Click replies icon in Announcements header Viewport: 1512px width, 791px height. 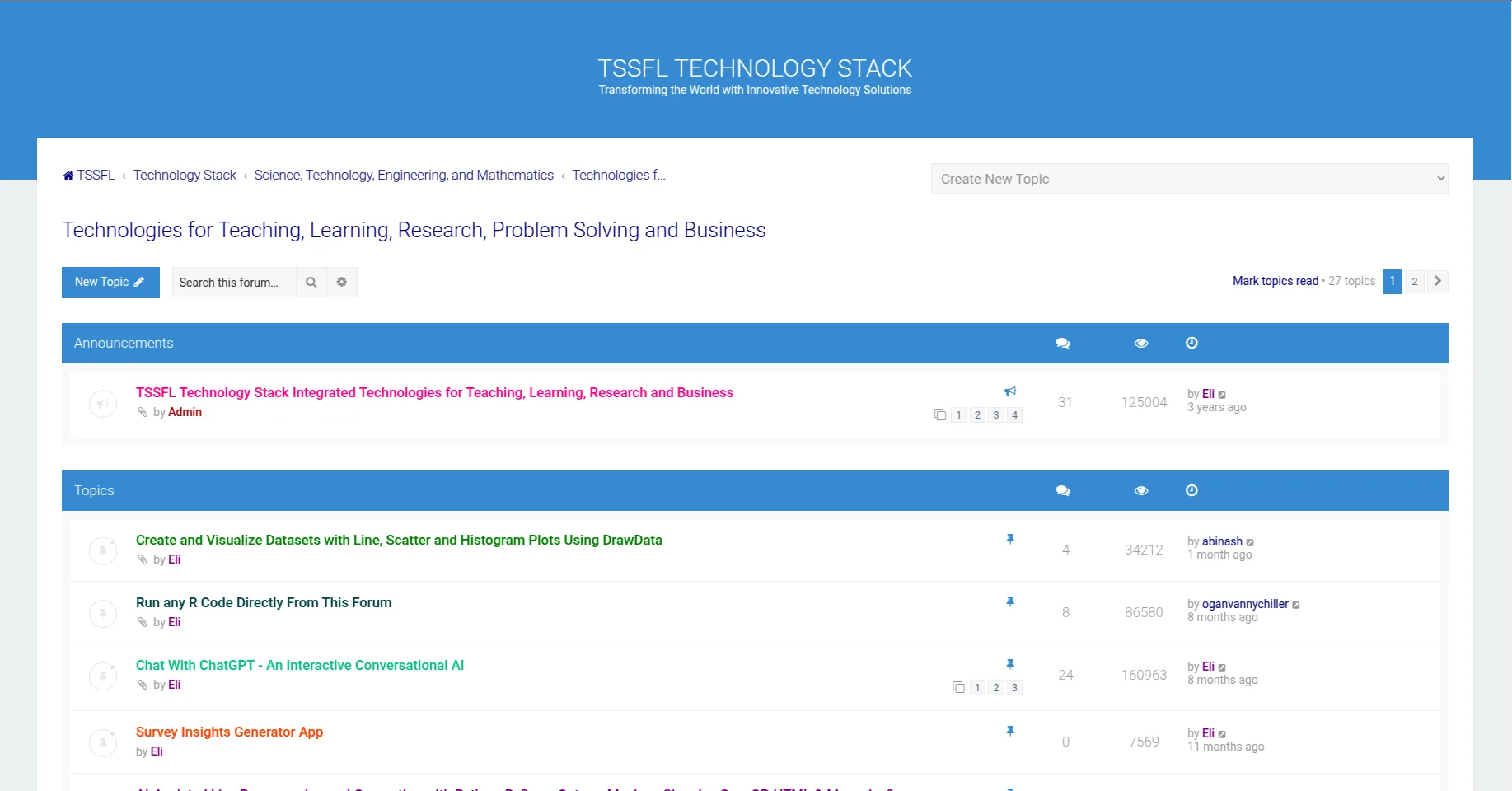click(1063, 343)
